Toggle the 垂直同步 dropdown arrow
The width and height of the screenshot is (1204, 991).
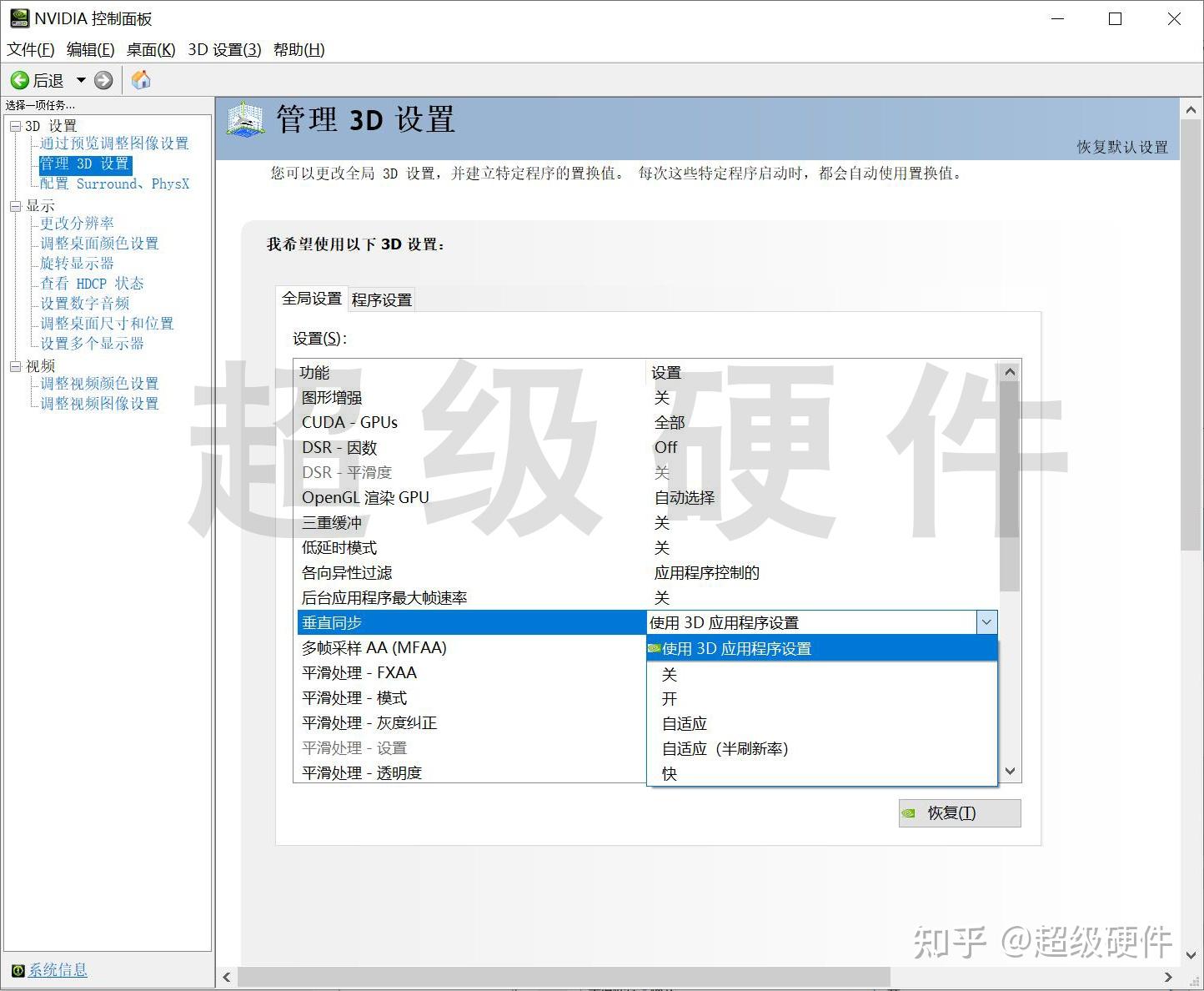click(x=986, y=622)
